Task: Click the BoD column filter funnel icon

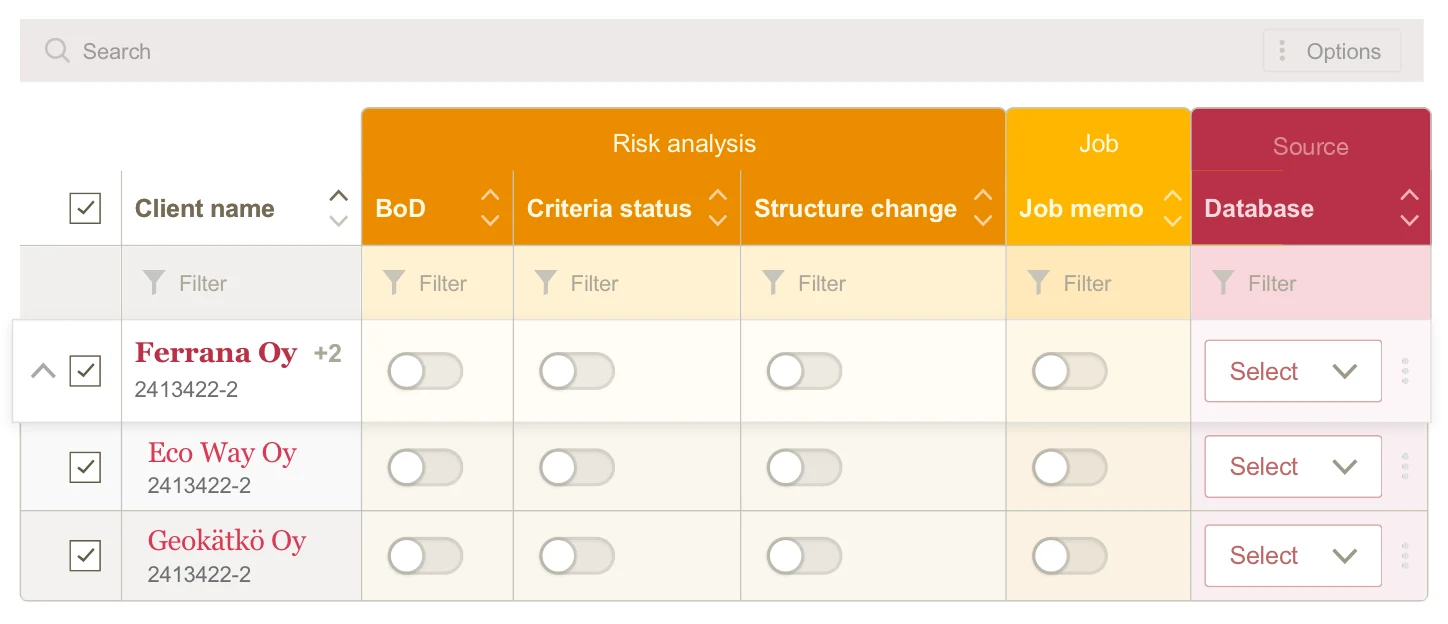Action: pyautogui.click(x=394, y=283)
